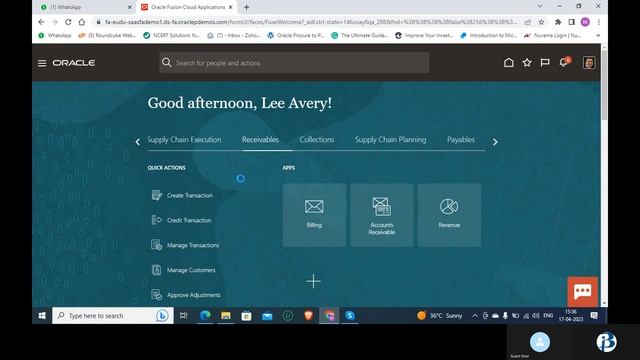Reload the current page
This screenshot has height=360, width=640.
(68, 22)
